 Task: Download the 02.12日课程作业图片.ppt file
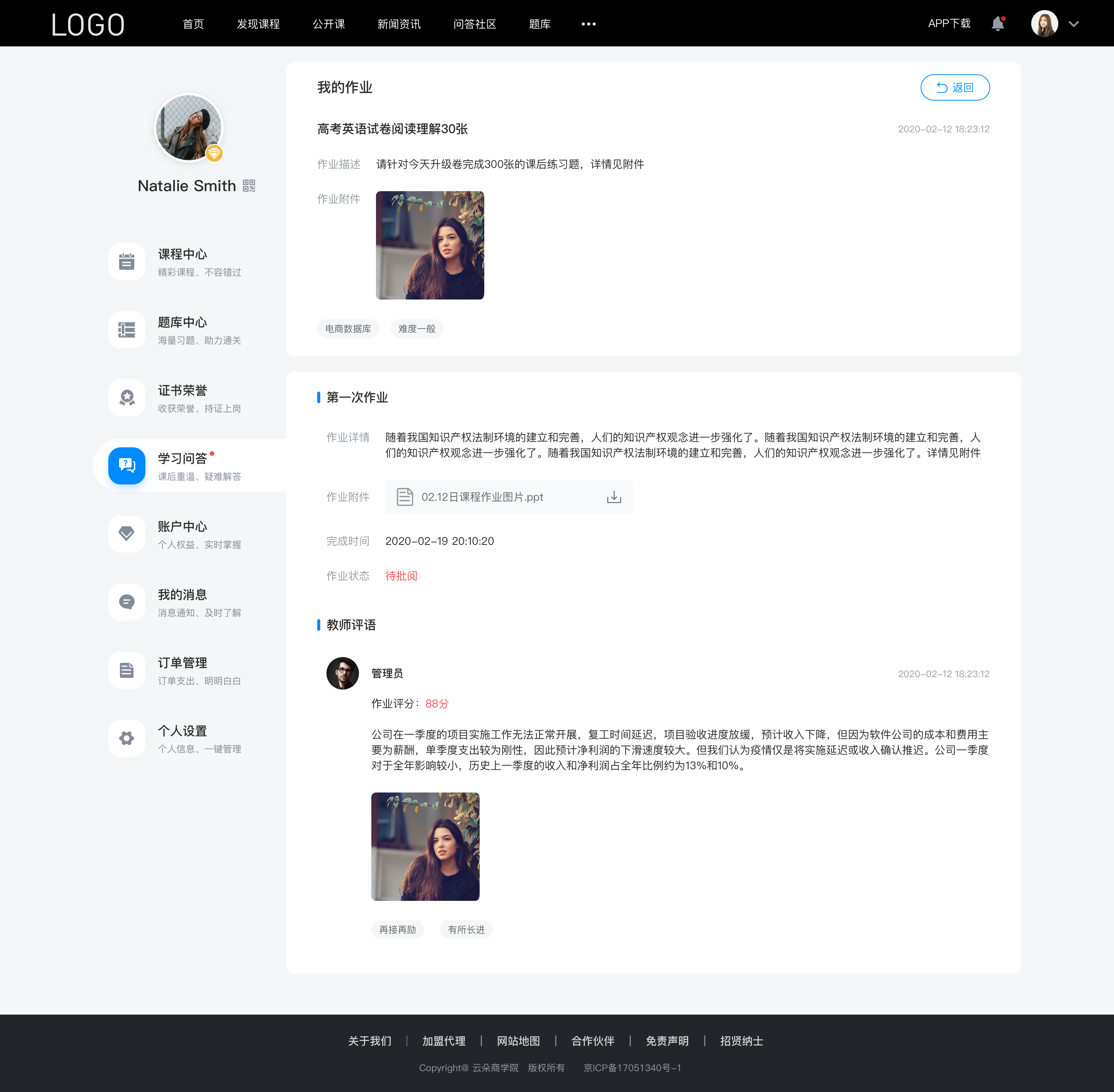pos(614,497)
